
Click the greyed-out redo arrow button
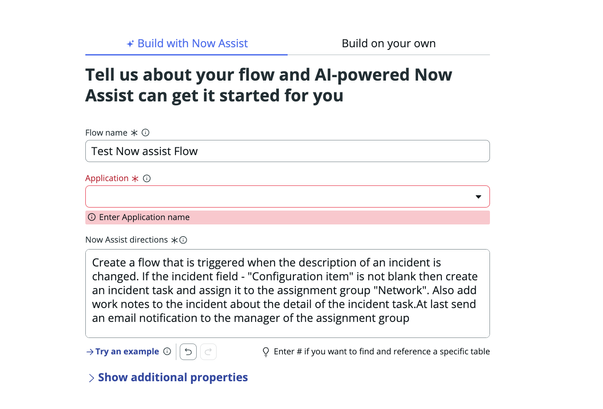208,352
